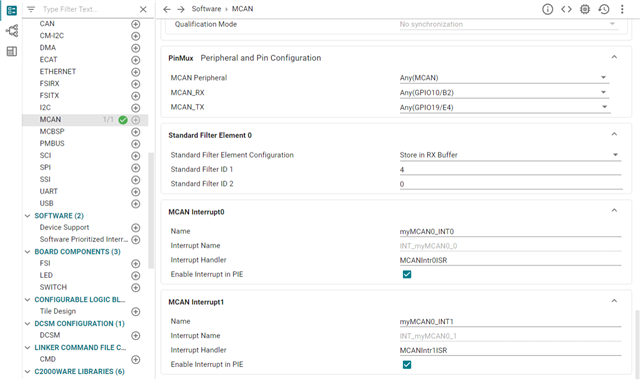Toggle Enable Interrupt in PIE for Interrupt1
This screenshot has height=380, width=640.
[407, 364]
